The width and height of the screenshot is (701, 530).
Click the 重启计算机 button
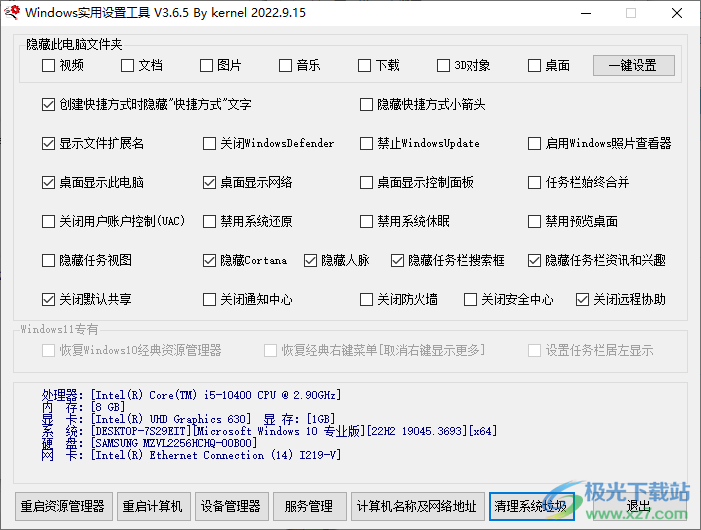[154, 506]
